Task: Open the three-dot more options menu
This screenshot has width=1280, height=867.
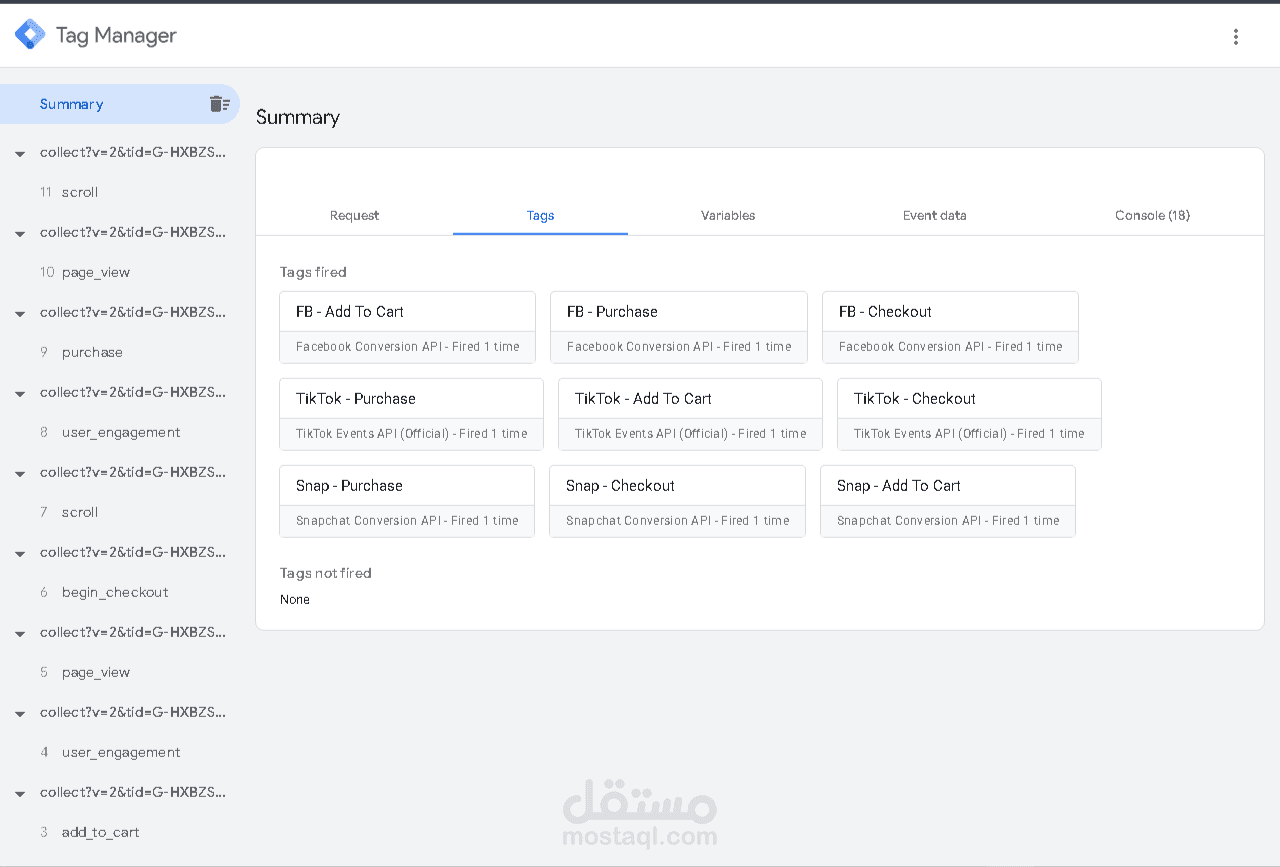Action: 1236,37
